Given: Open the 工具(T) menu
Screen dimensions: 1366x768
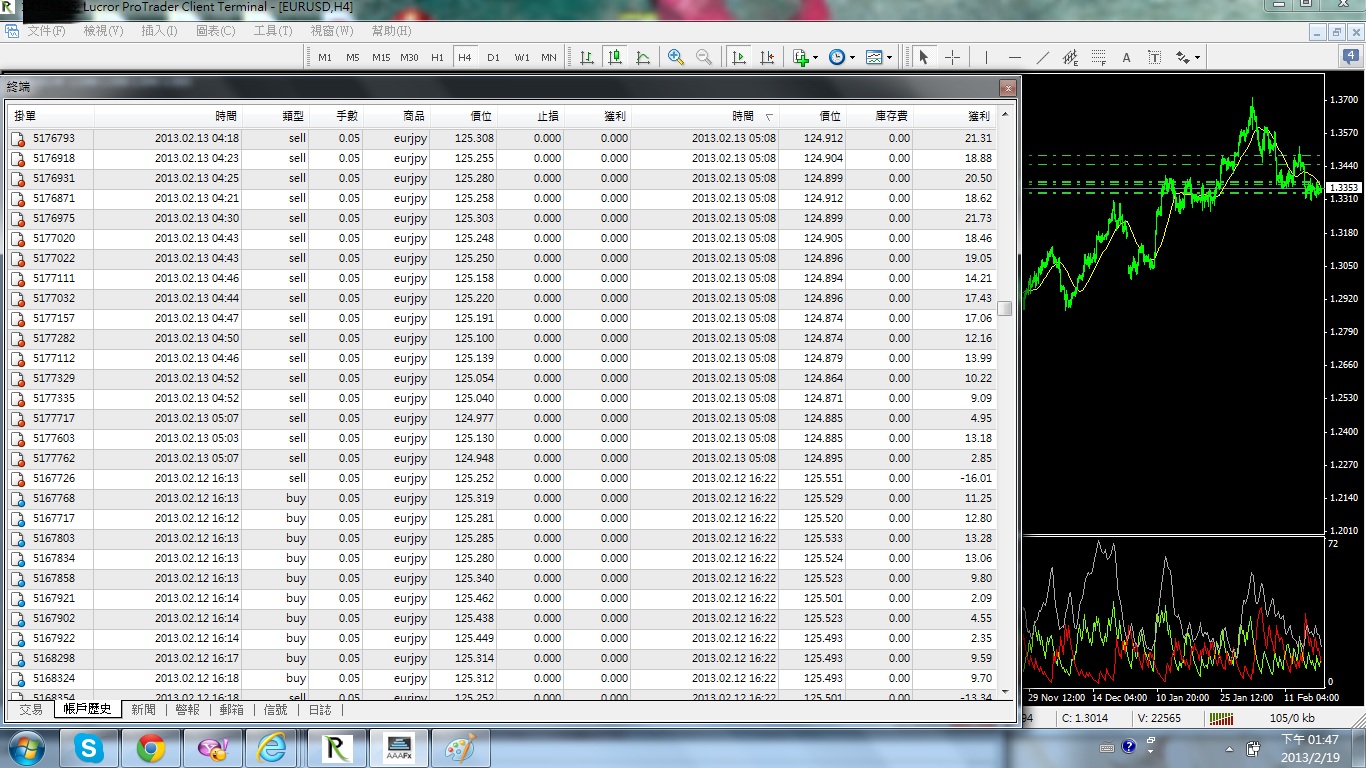Looking at the screenshot, I should pyautogui.click(x=273, y=31).
